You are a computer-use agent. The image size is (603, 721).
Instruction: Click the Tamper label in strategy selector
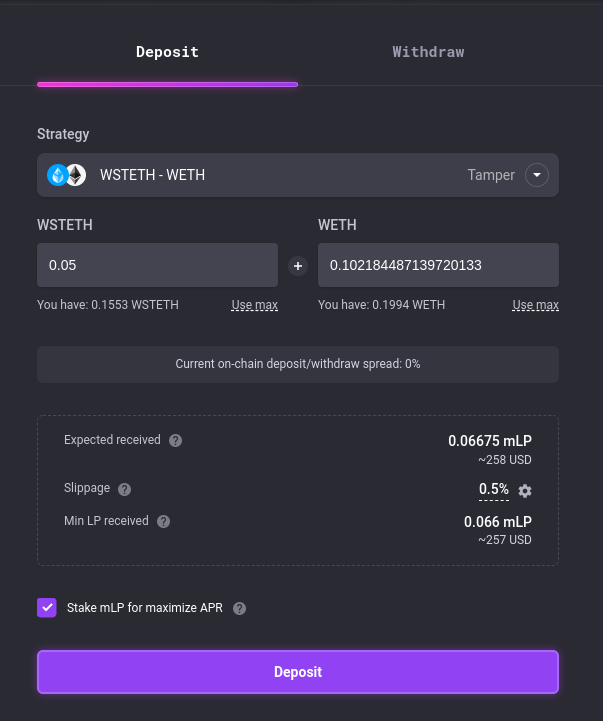(491, 175)
